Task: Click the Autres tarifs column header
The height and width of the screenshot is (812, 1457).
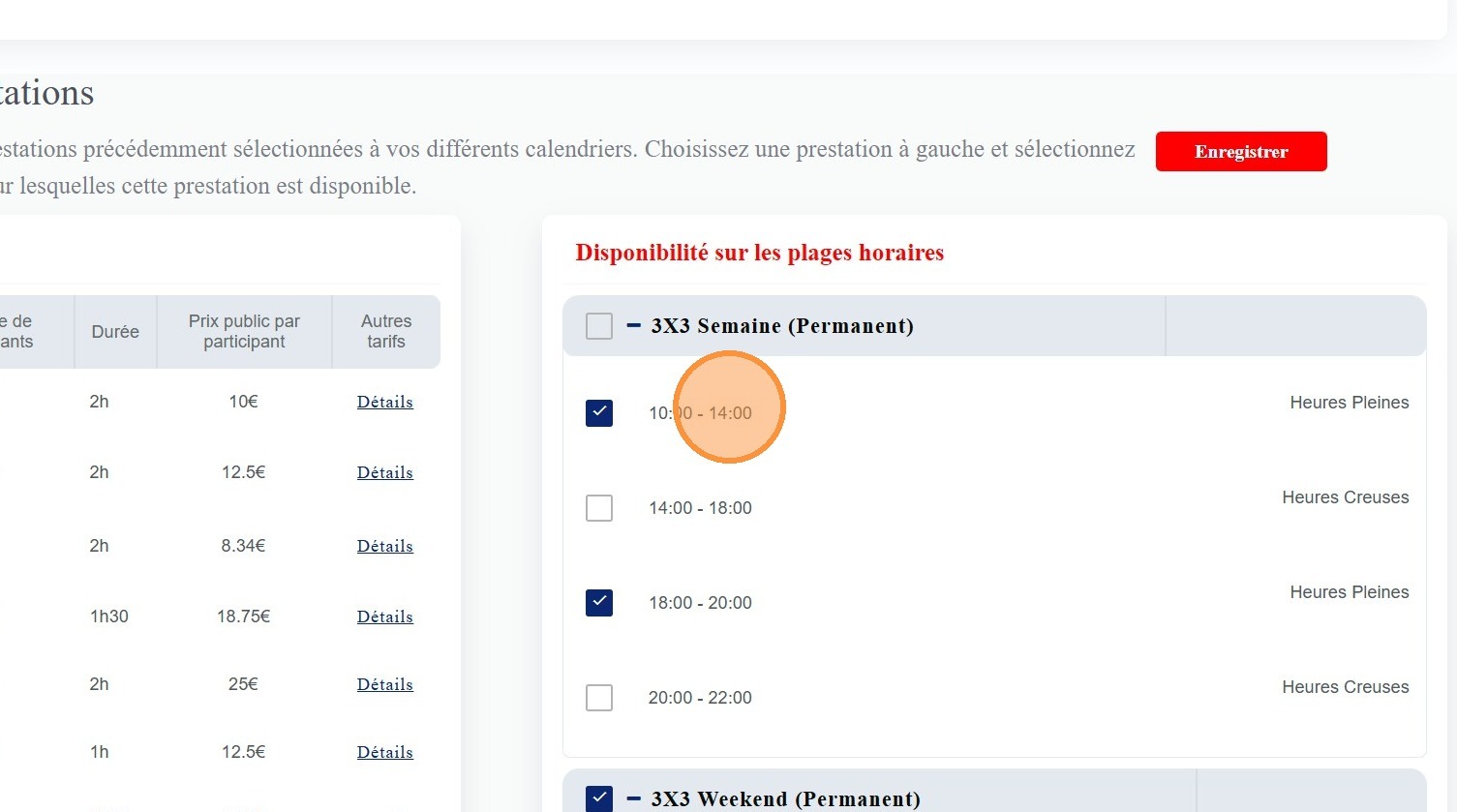Action: (386, 331)
